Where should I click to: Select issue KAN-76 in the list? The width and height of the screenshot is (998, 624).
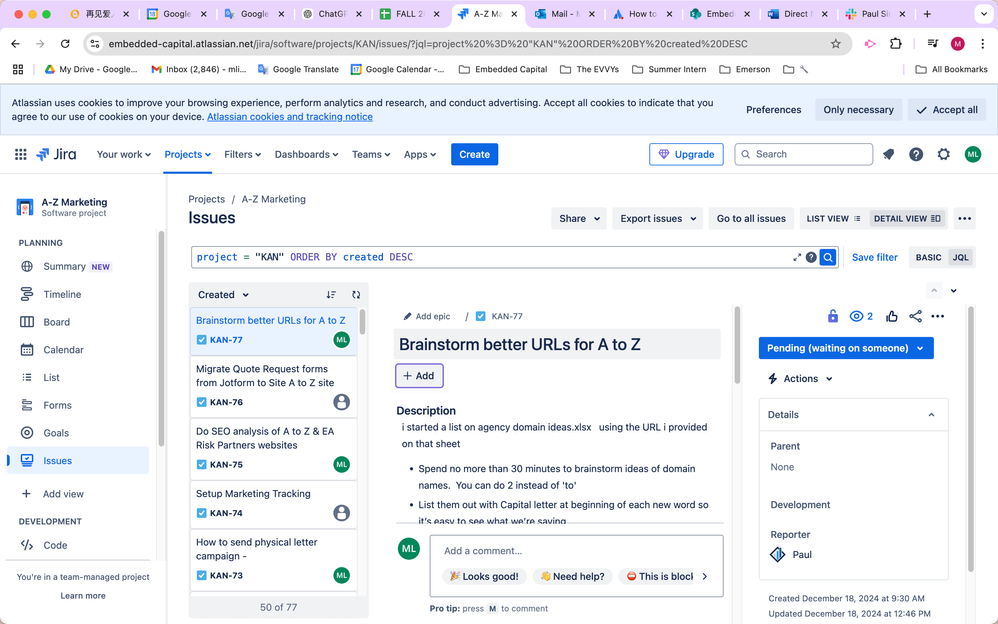click(x=273, y=385)
